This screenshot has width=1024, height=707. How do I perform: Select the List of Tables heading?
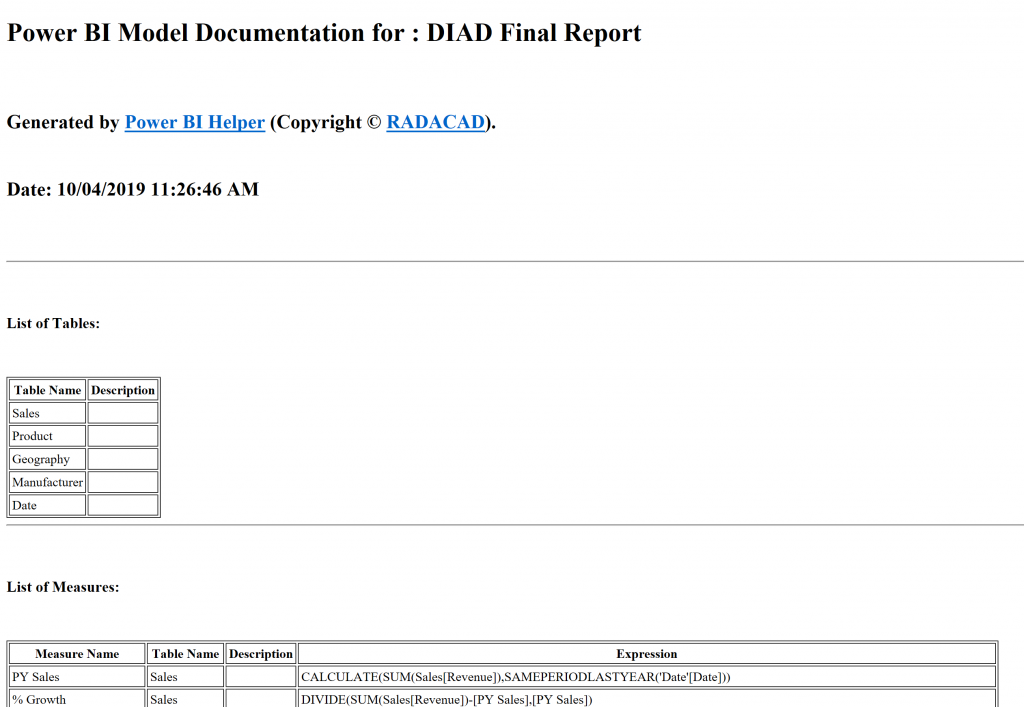coord(53,323)
